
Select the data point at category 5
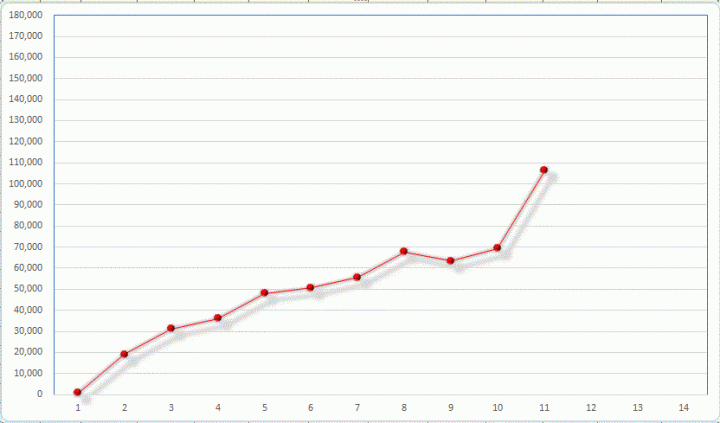(264, 293)
